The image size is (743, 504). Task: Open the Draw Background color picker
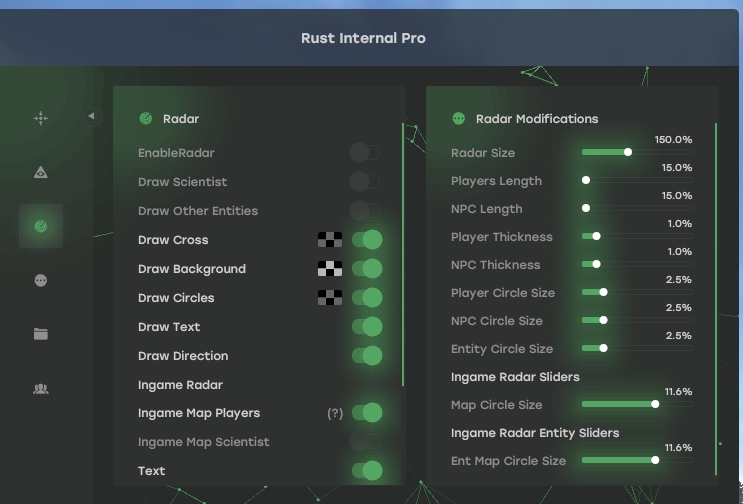330,269
